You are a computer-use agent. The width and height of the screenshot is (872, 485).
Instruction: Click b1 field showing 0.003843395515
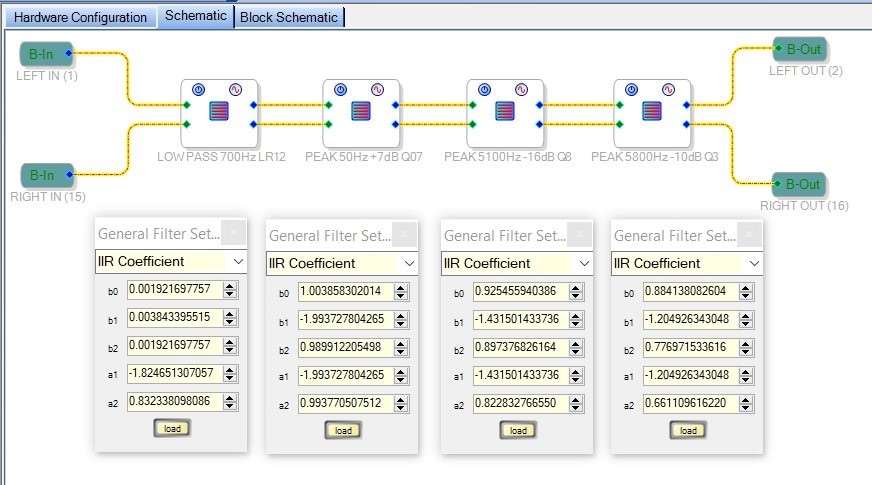pyautogui.click(x=175, y=317)
